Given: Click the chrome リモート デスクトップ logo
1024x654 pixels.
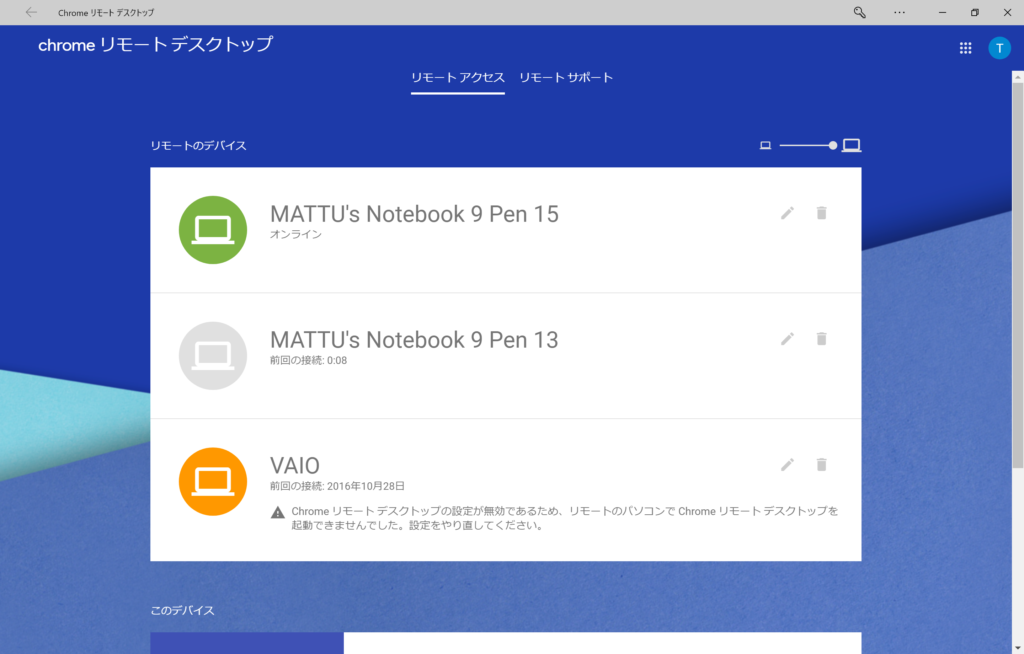Looking at the screenshot, I should [155, 44].
